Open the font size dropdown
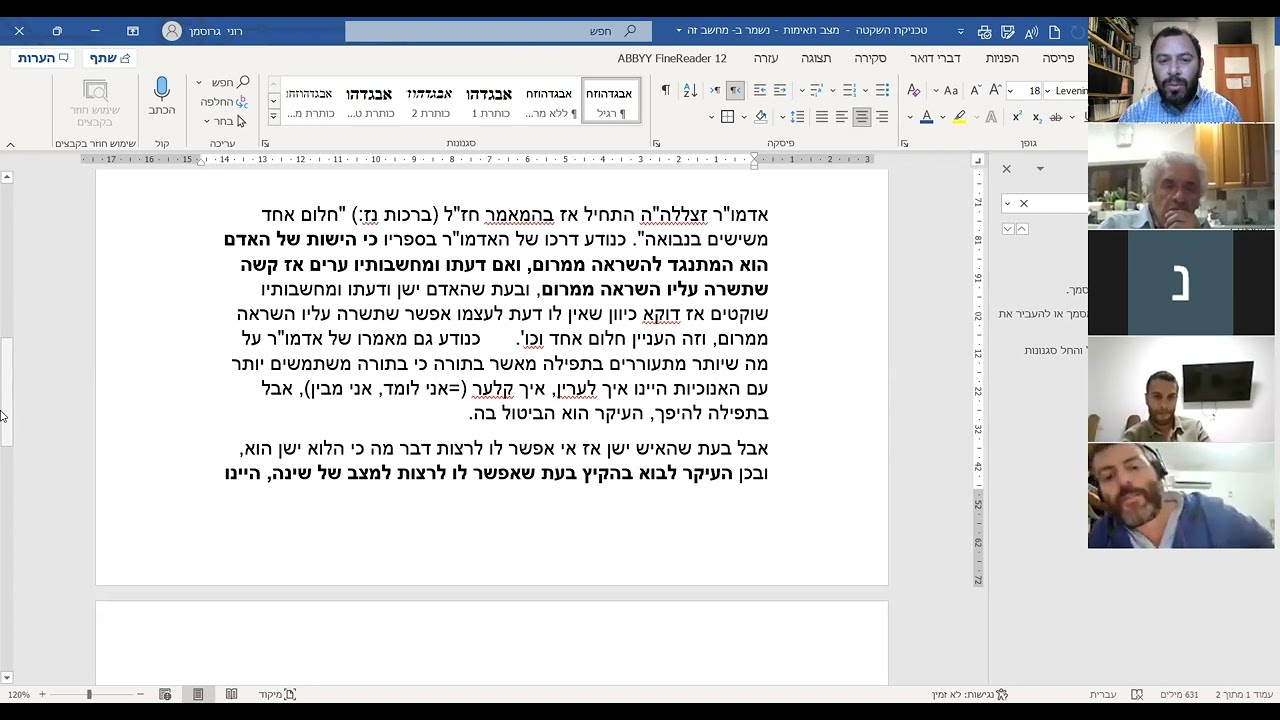This screenshot has height=720, width=1280. click(x=1008, y=91)
